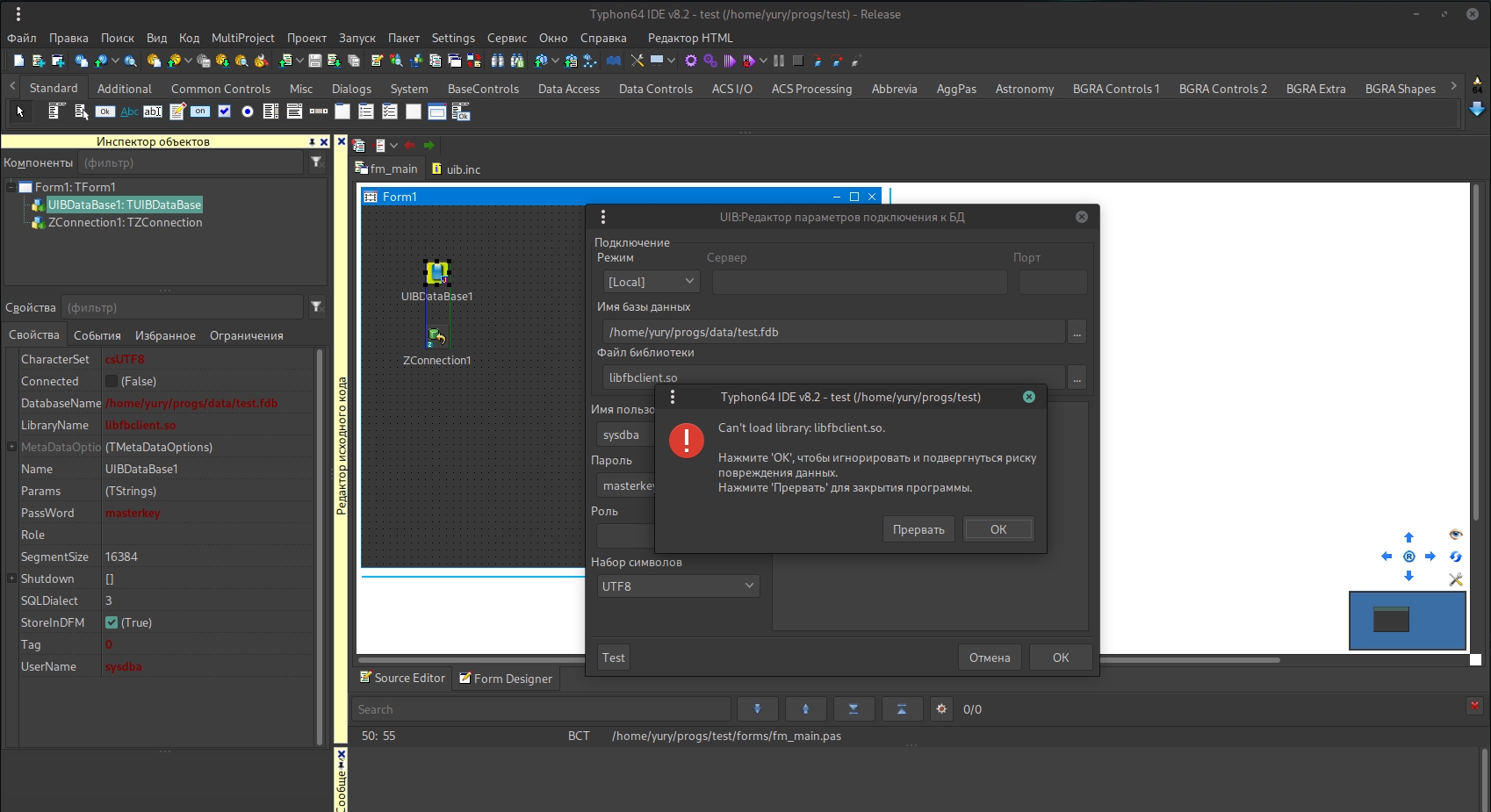Click ZConnection1 component icon on Form1
The width and height of the screenshot is (1491, 812).
pos(436,336)
